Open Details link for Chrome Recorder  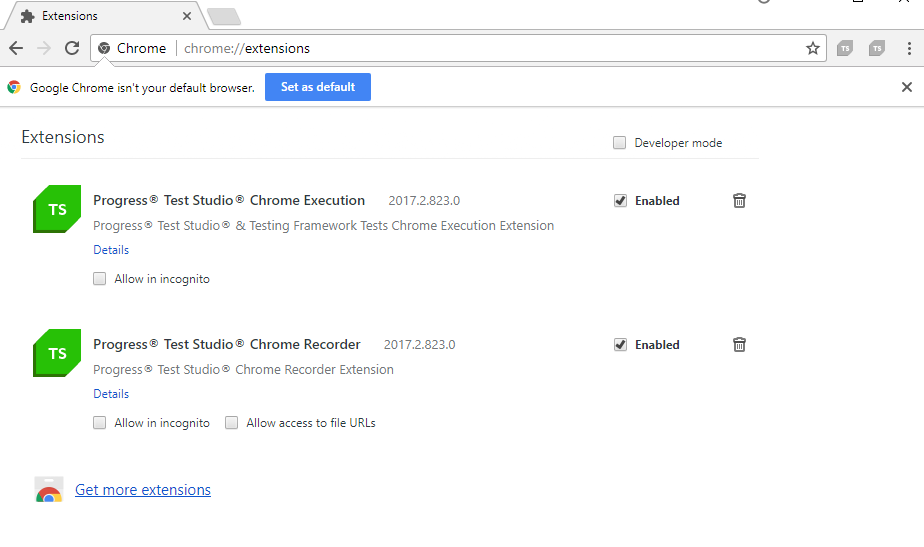pyautogui.click(x=111, y=394)
